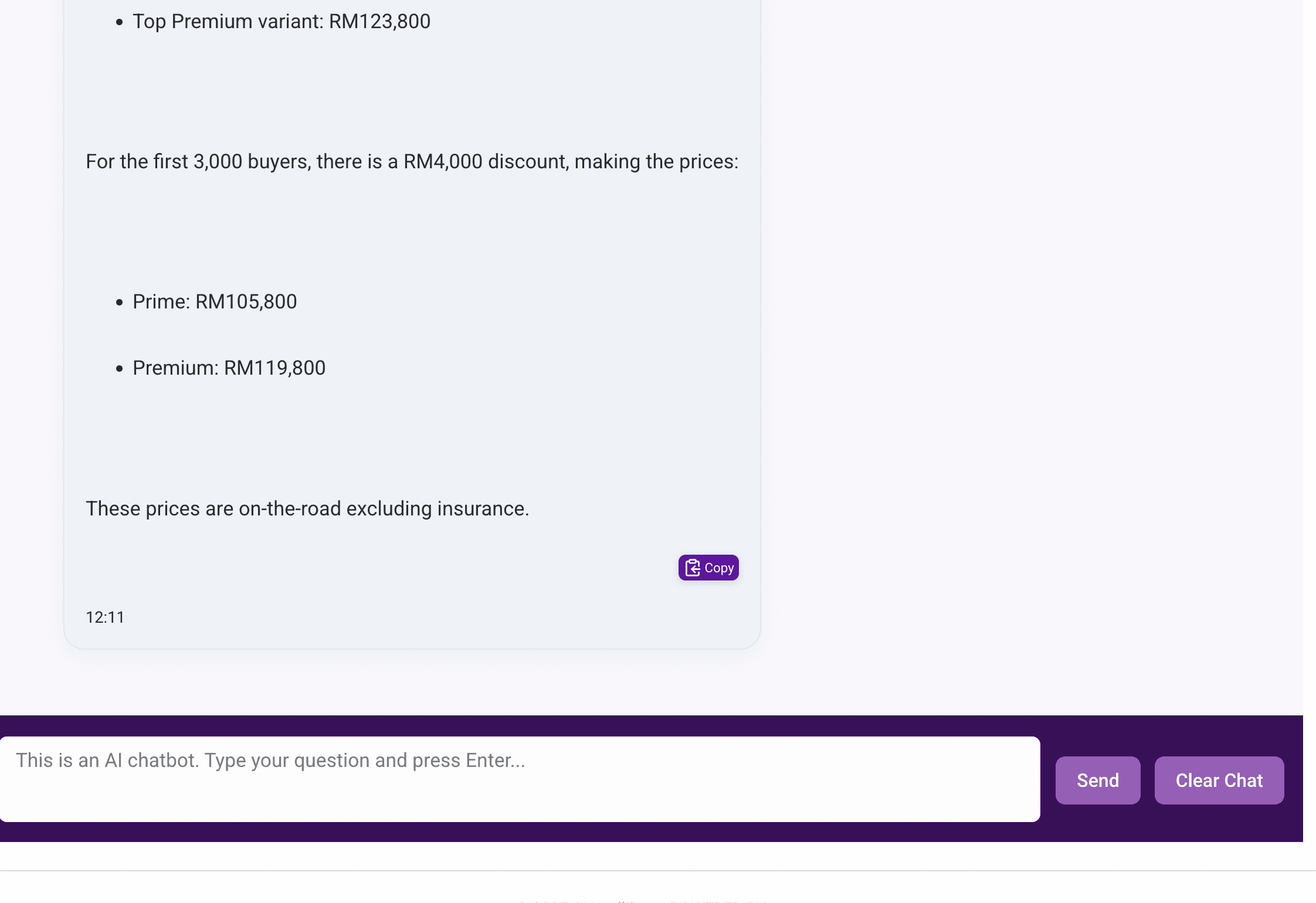Select the 12:11 timestamp text
Viewport: 1316px width, 903px height.
tap(106, 617)
